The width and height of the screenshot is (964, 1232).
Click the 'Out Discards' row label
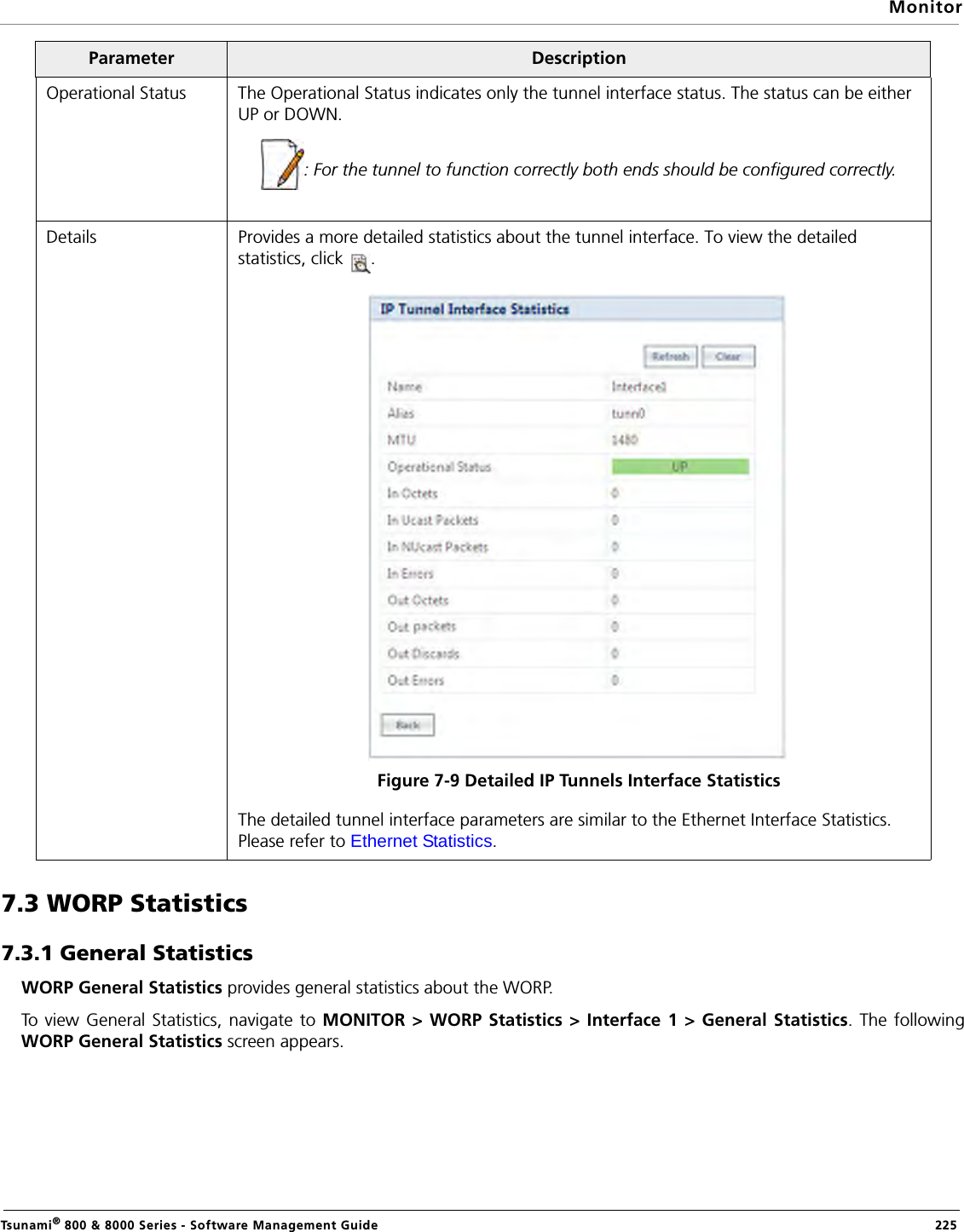(423, 653)
